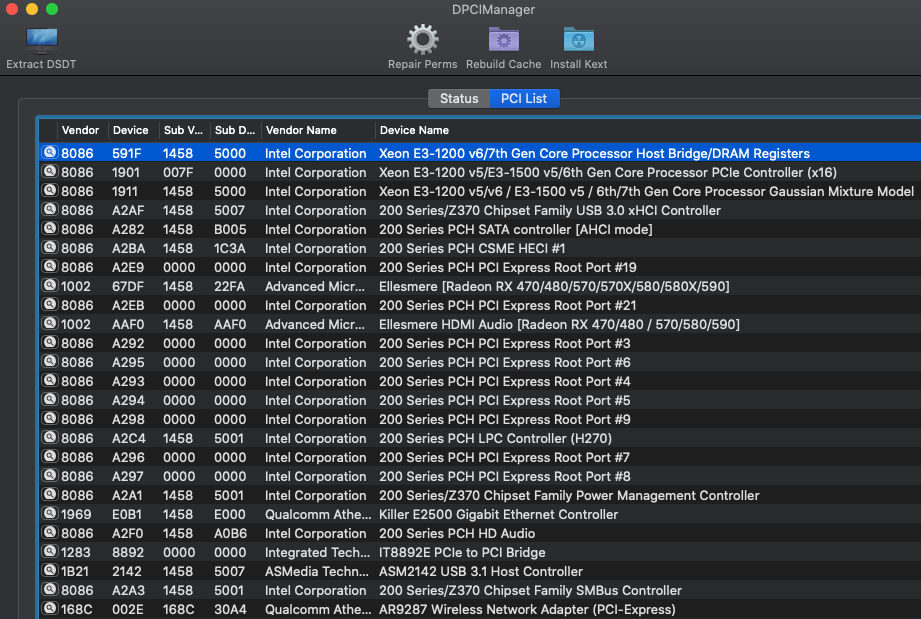Launch the Install Kext tool
This screenshot has height=619, width=921.
[578, 40]
